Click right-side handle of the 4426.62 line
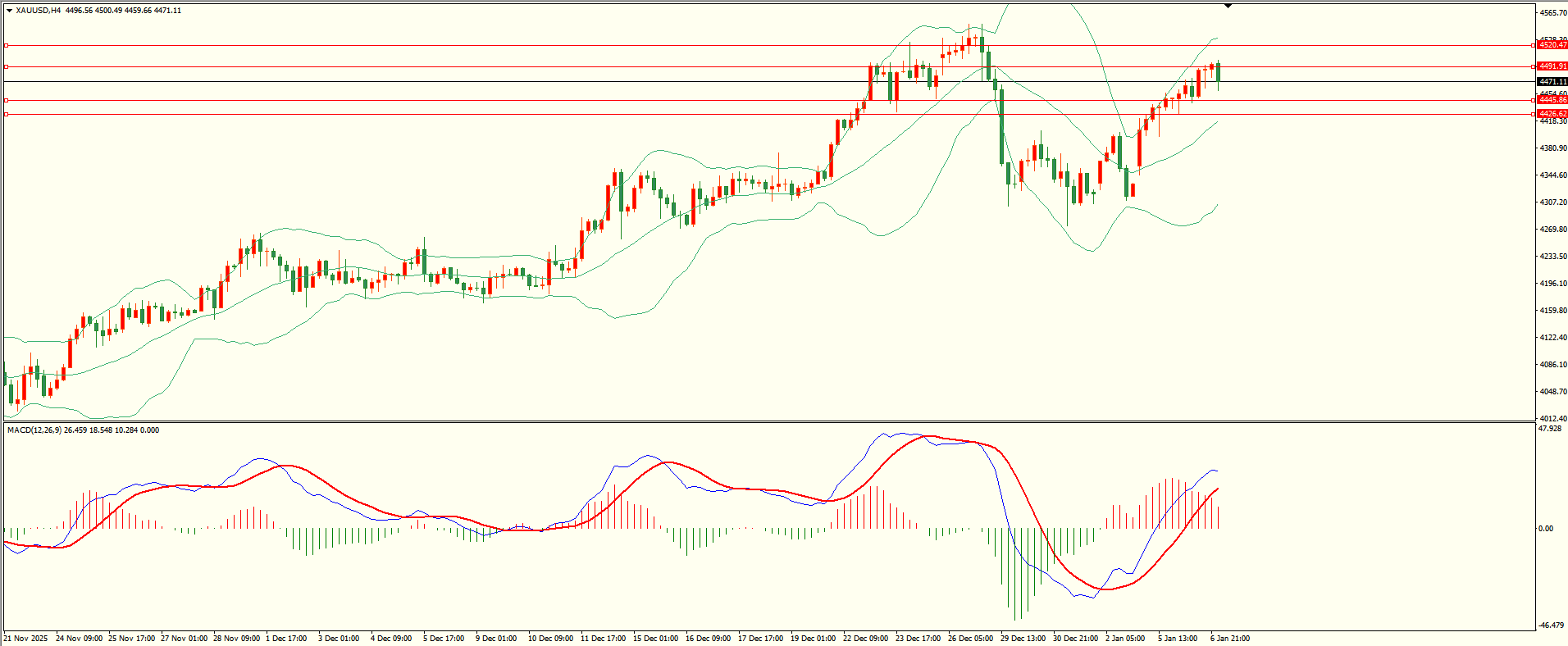1568x646 pixels. tap(1534, 115)
